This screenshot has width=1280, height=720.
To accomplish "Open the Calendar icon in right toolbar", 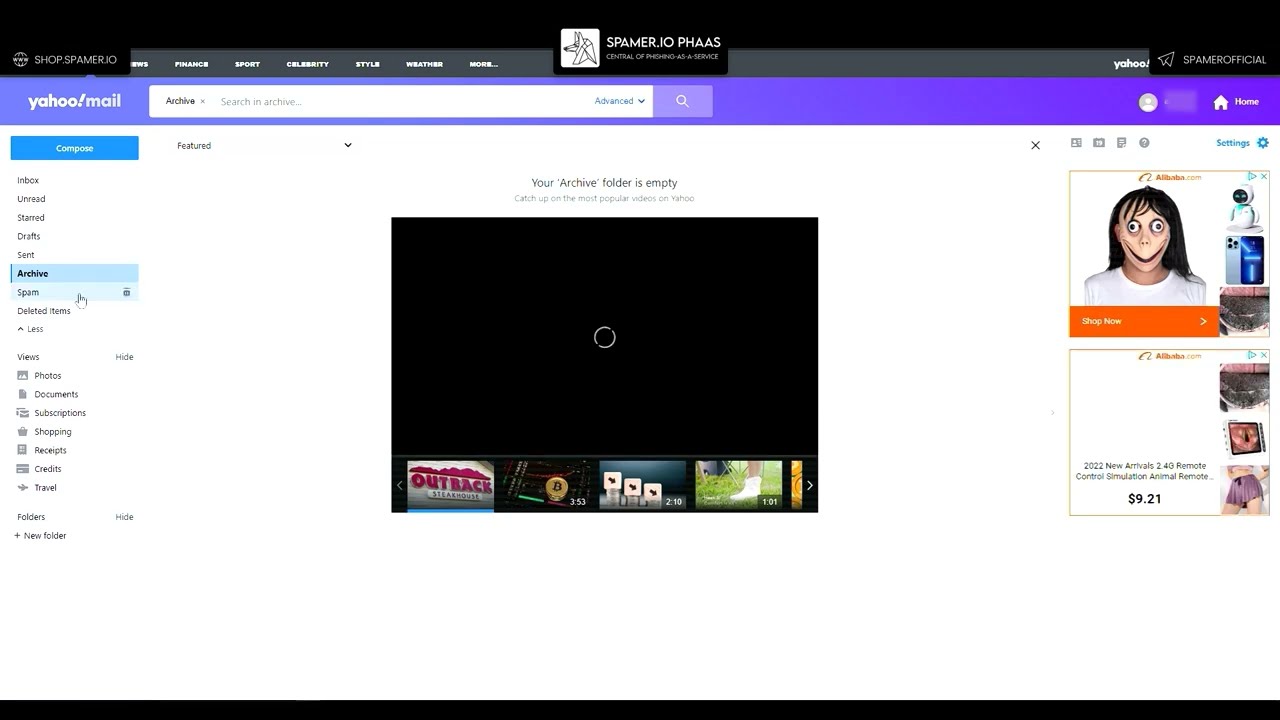I will pyautogui.click(x=1099, y=143).
